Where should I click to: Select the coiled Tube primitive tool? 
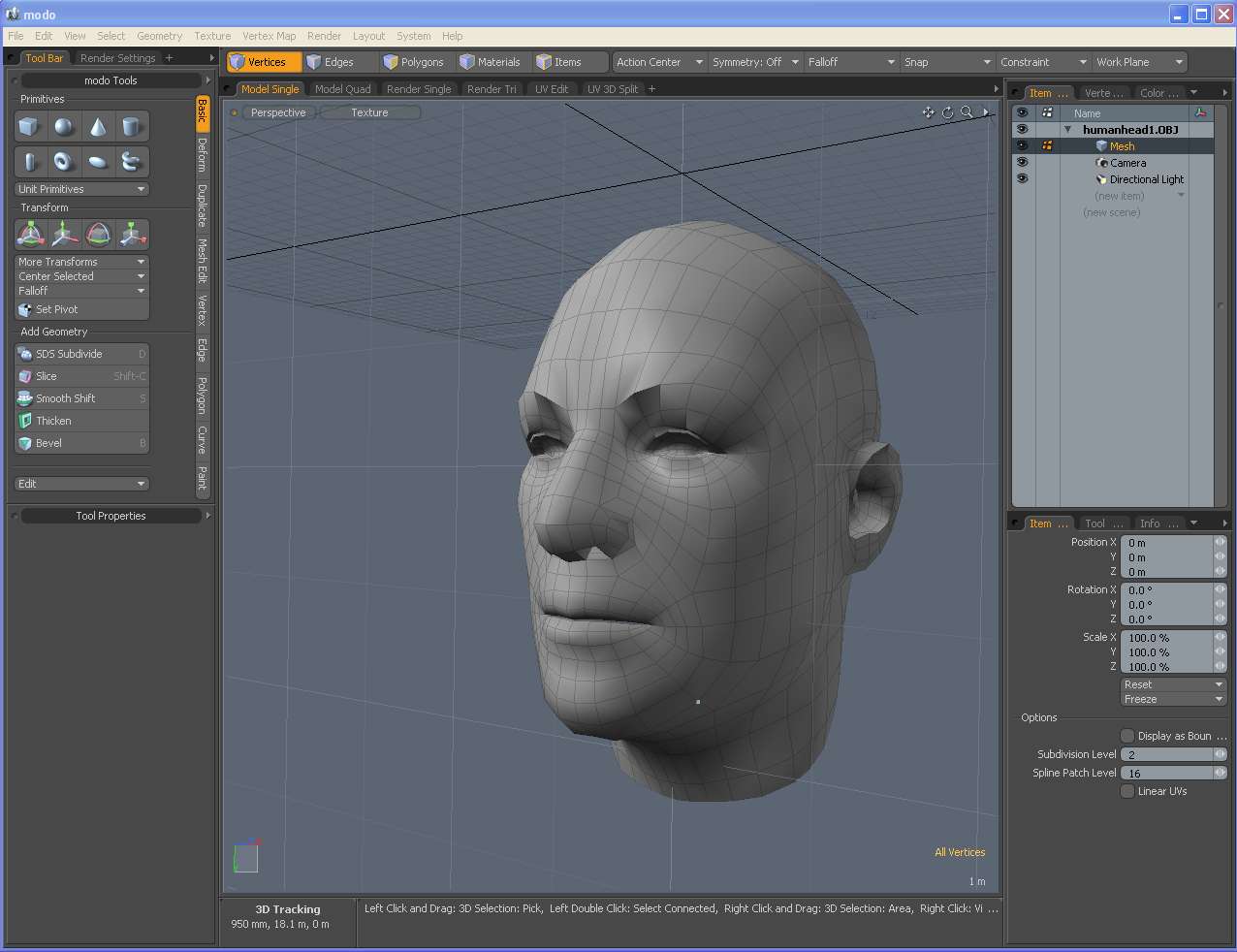pos(132,161)
